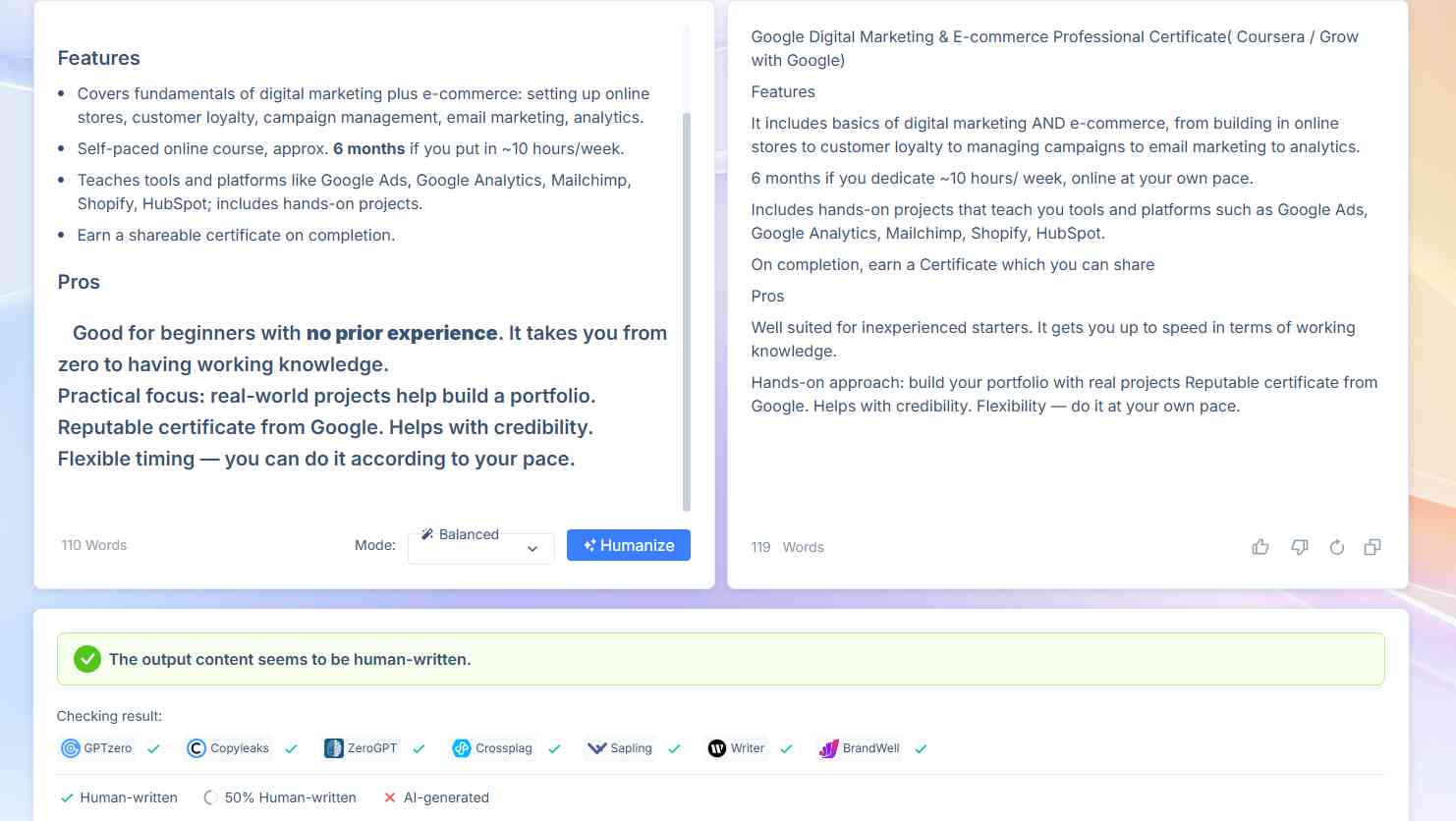Click the 'Mode:' label
Viewport: 1456px width, 821px height.
[x=375, y=545]
